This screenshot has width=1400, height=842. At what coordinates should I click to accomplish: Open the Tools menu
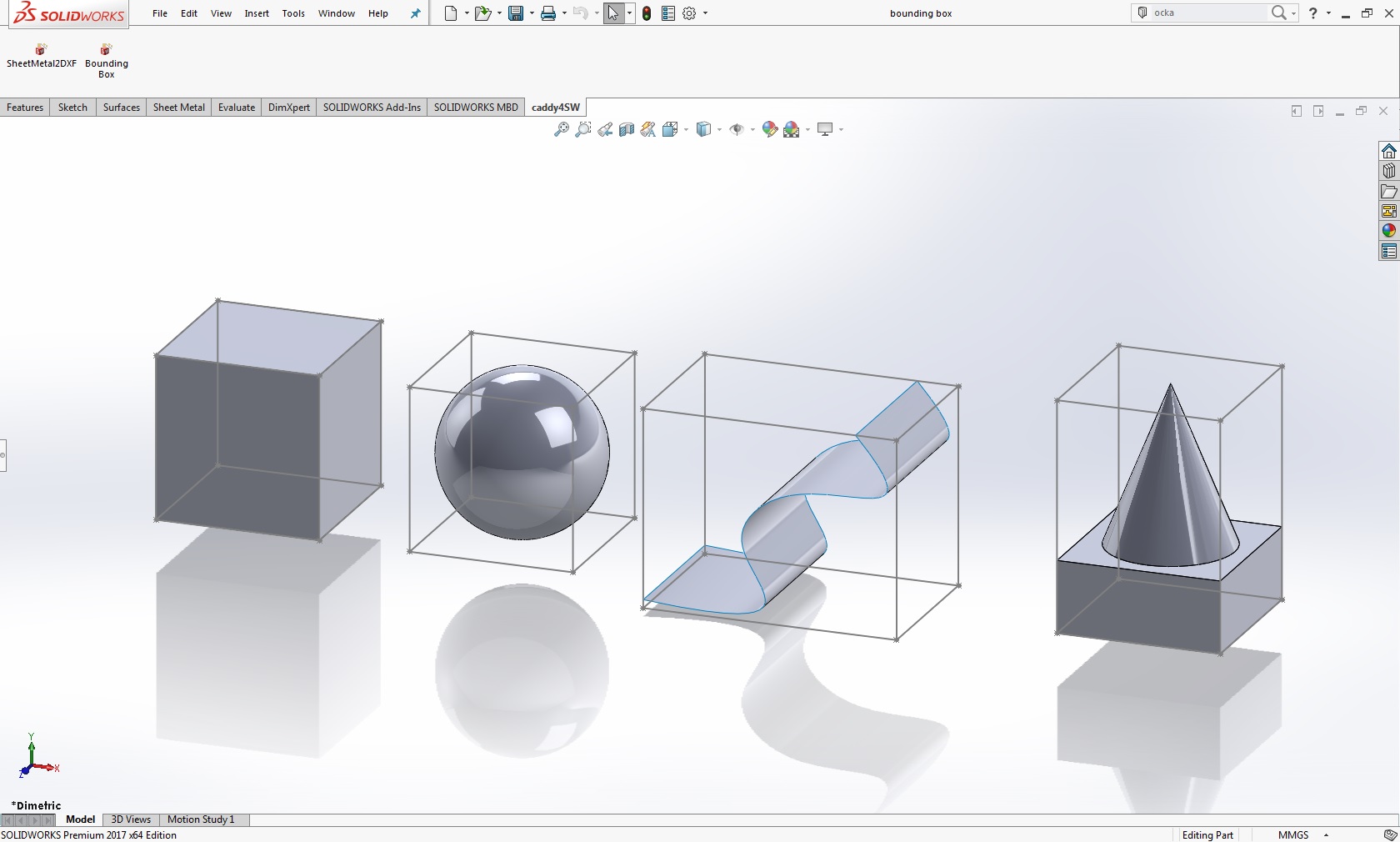[x=293, y=13]
